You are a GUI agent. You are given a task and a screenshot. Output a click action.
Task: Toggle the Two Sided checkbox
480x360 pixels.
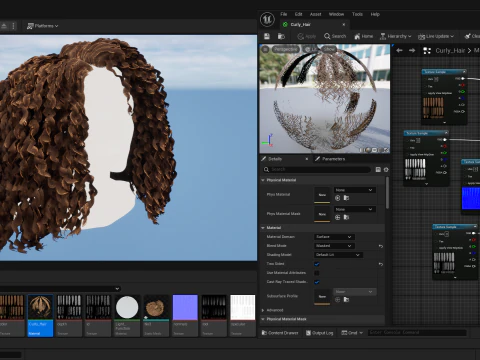click(317, 264)
